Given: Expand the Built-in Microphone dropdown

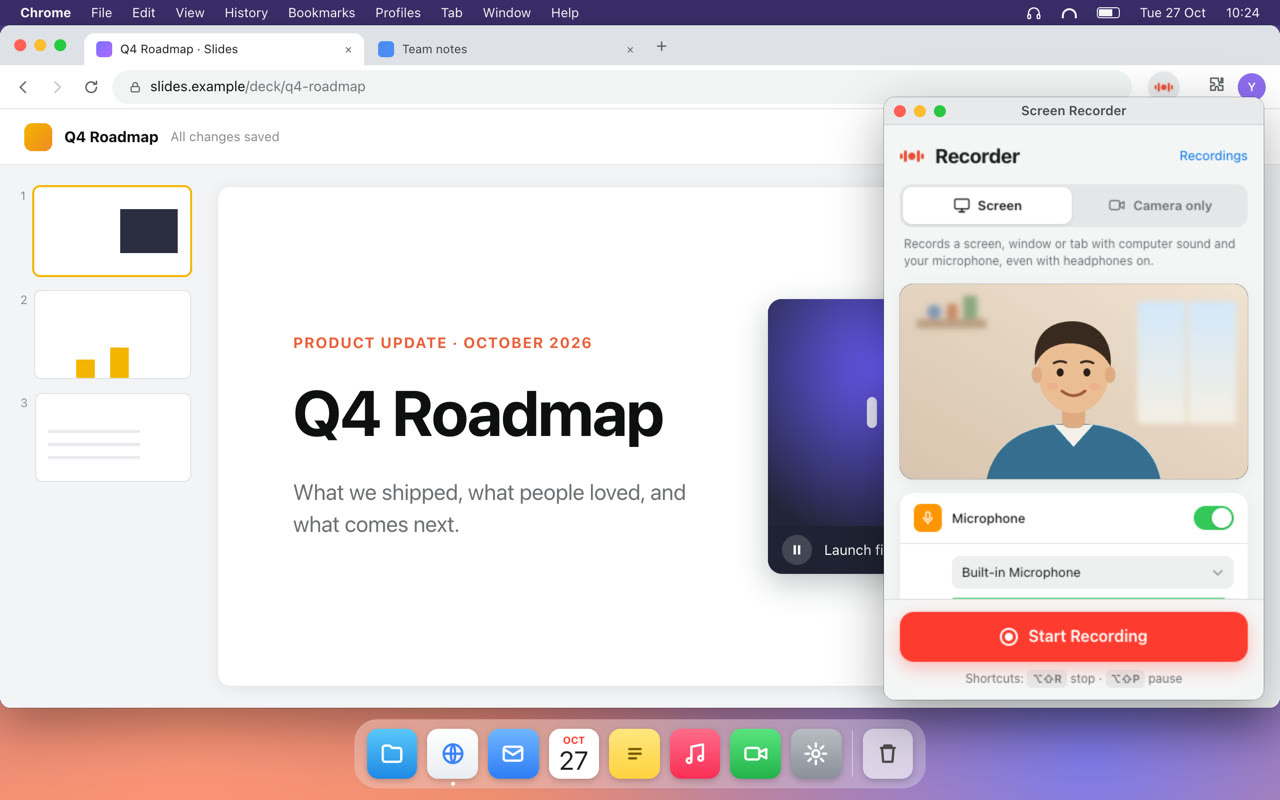Looking at the screenshot, I should pos(1092,573).
